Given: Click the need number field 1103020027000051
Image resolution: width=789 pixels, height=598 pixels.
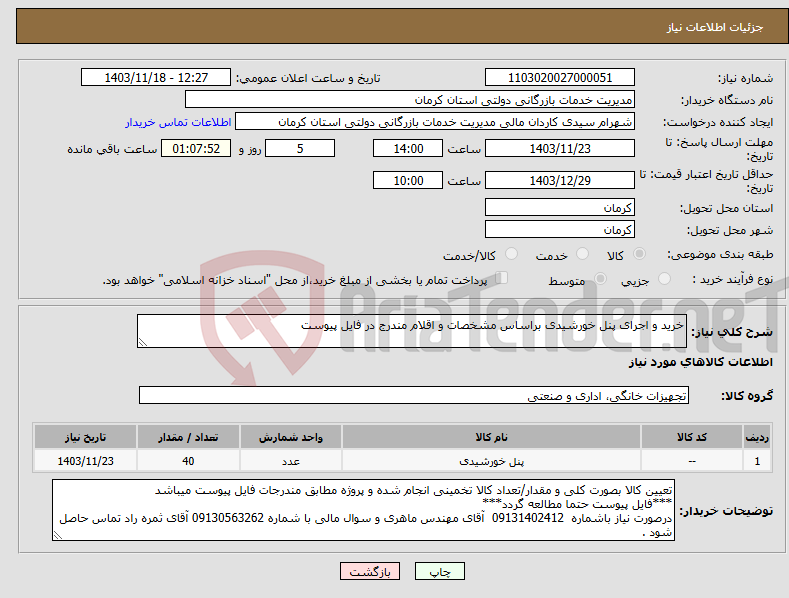Looking at the screenshot, I should [x=560, y=78].
